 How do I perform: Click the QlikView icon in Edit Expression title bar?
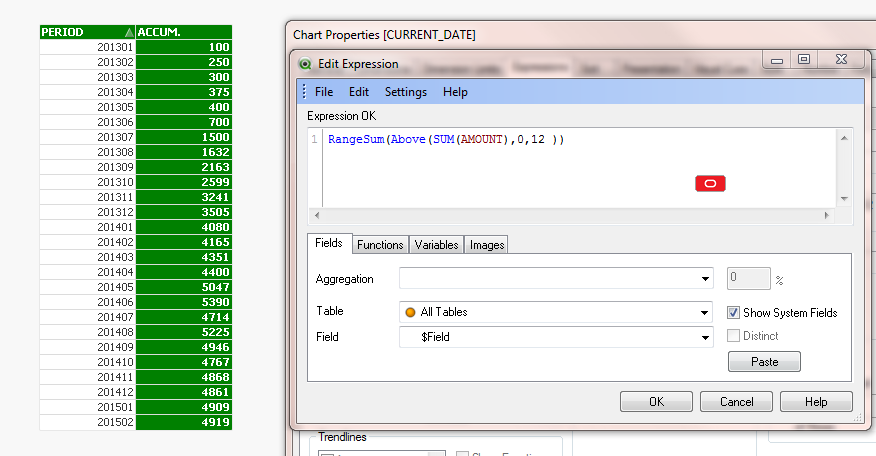click(305, 64)
